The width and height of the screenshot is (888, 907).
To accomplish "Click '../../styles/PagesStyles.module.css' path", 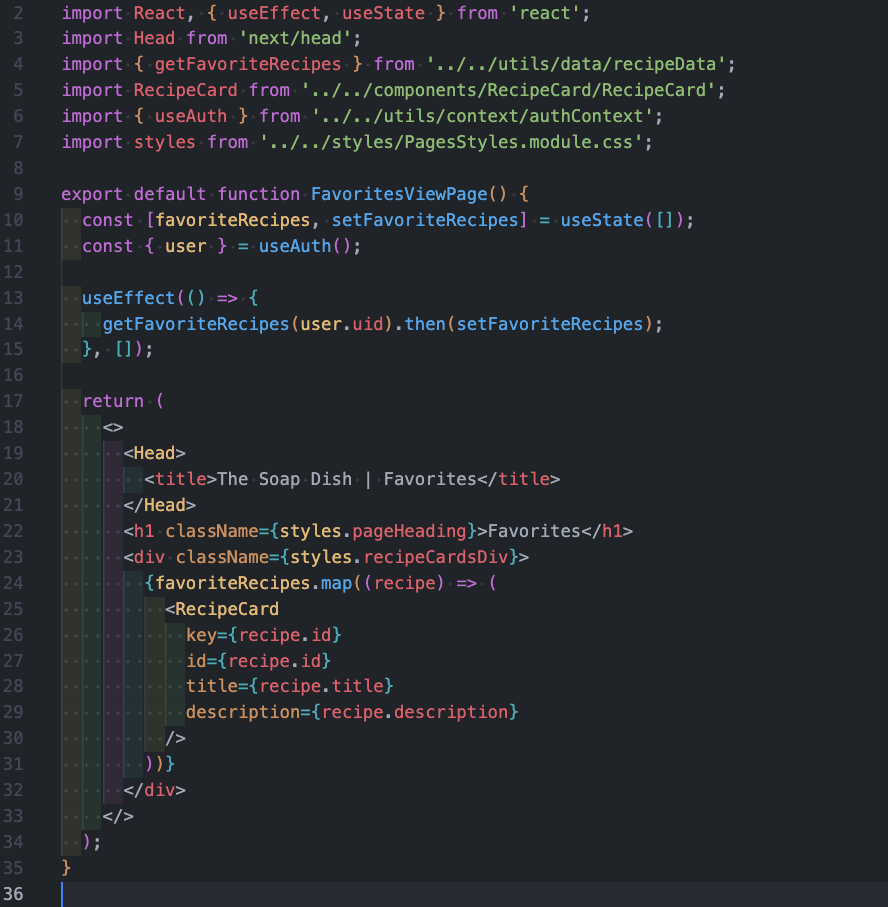I will (451, 142).
